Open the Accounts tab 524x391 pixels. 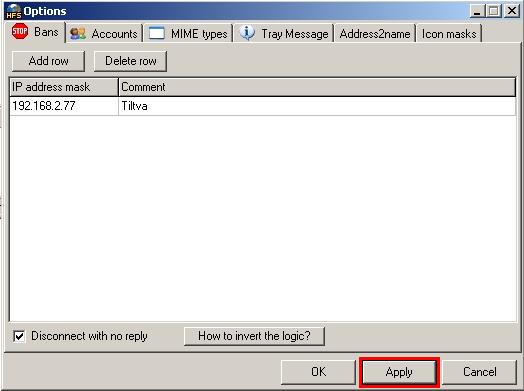click(104, 34)
